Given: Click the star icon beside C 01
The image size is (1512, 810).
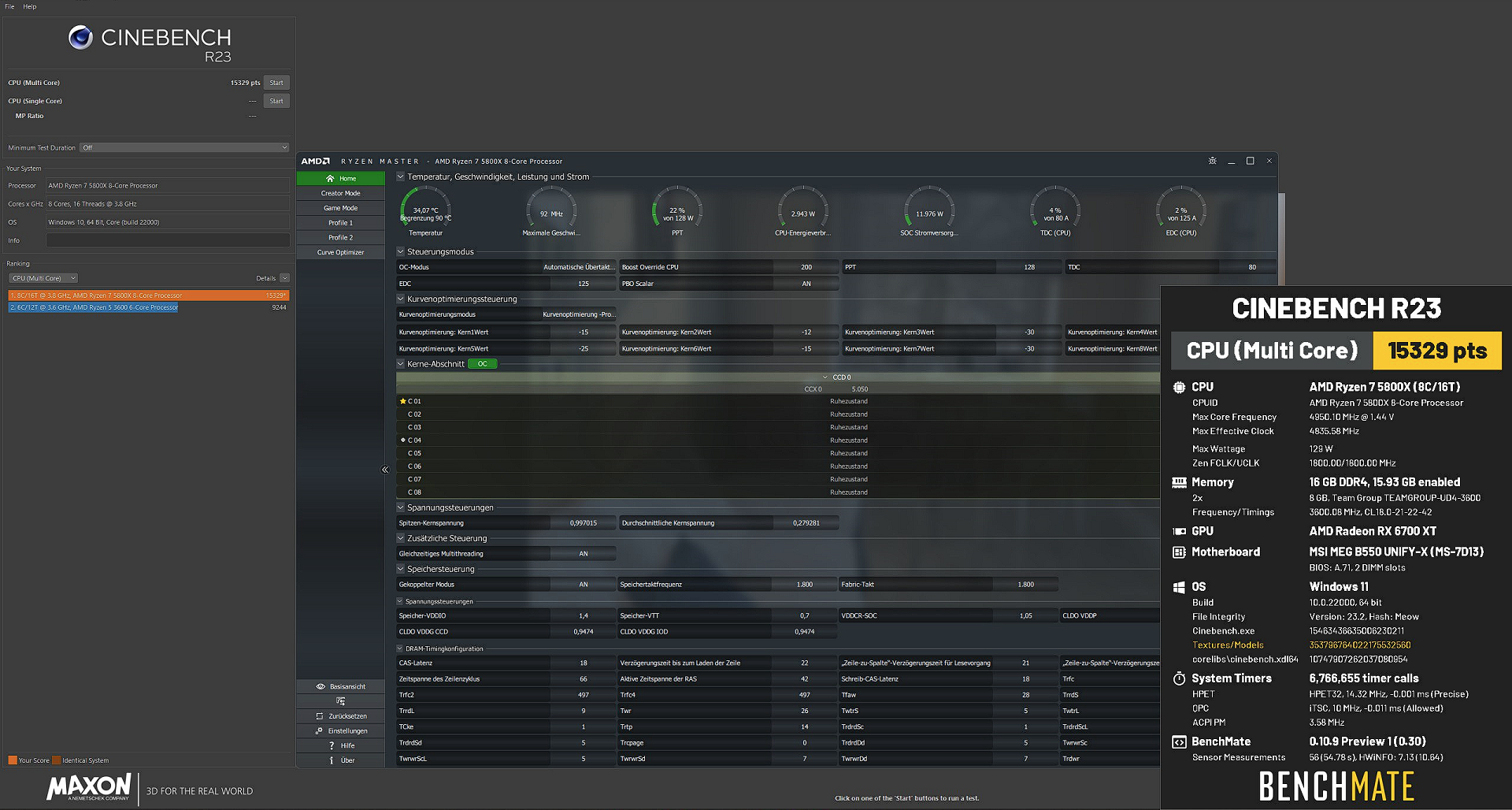Looking at the screenshot, I should click(x=403, y=401).
